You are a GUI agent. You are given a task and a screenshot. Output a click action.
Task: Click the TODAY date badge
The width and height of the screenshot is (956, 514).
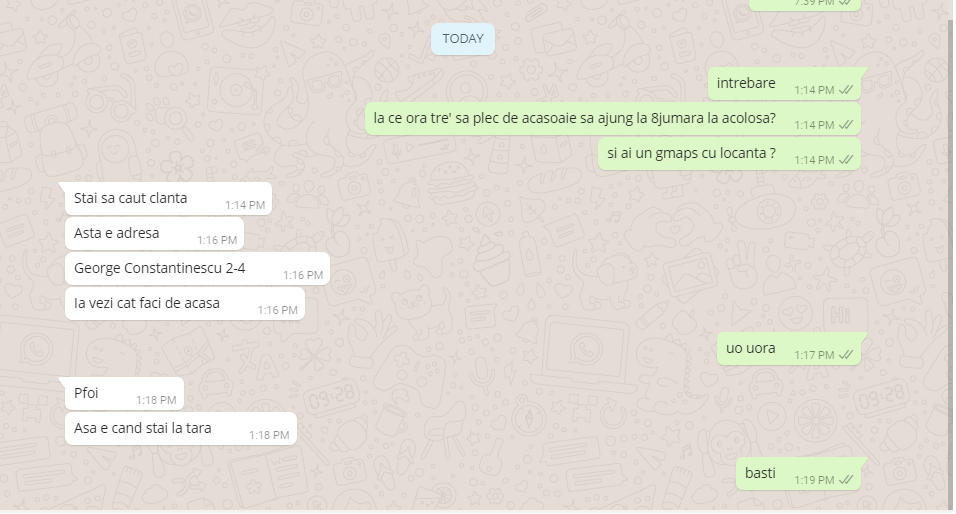[x=463, y=39]
